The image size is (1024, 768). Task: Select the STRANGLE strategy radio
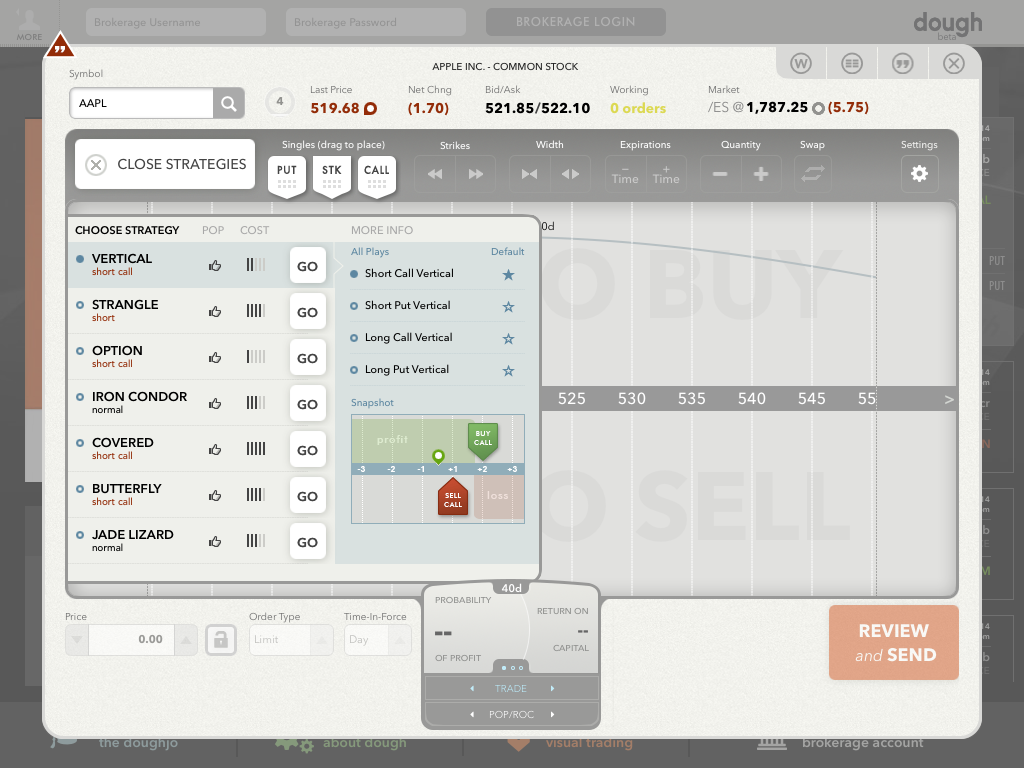(x=80, y=305)
